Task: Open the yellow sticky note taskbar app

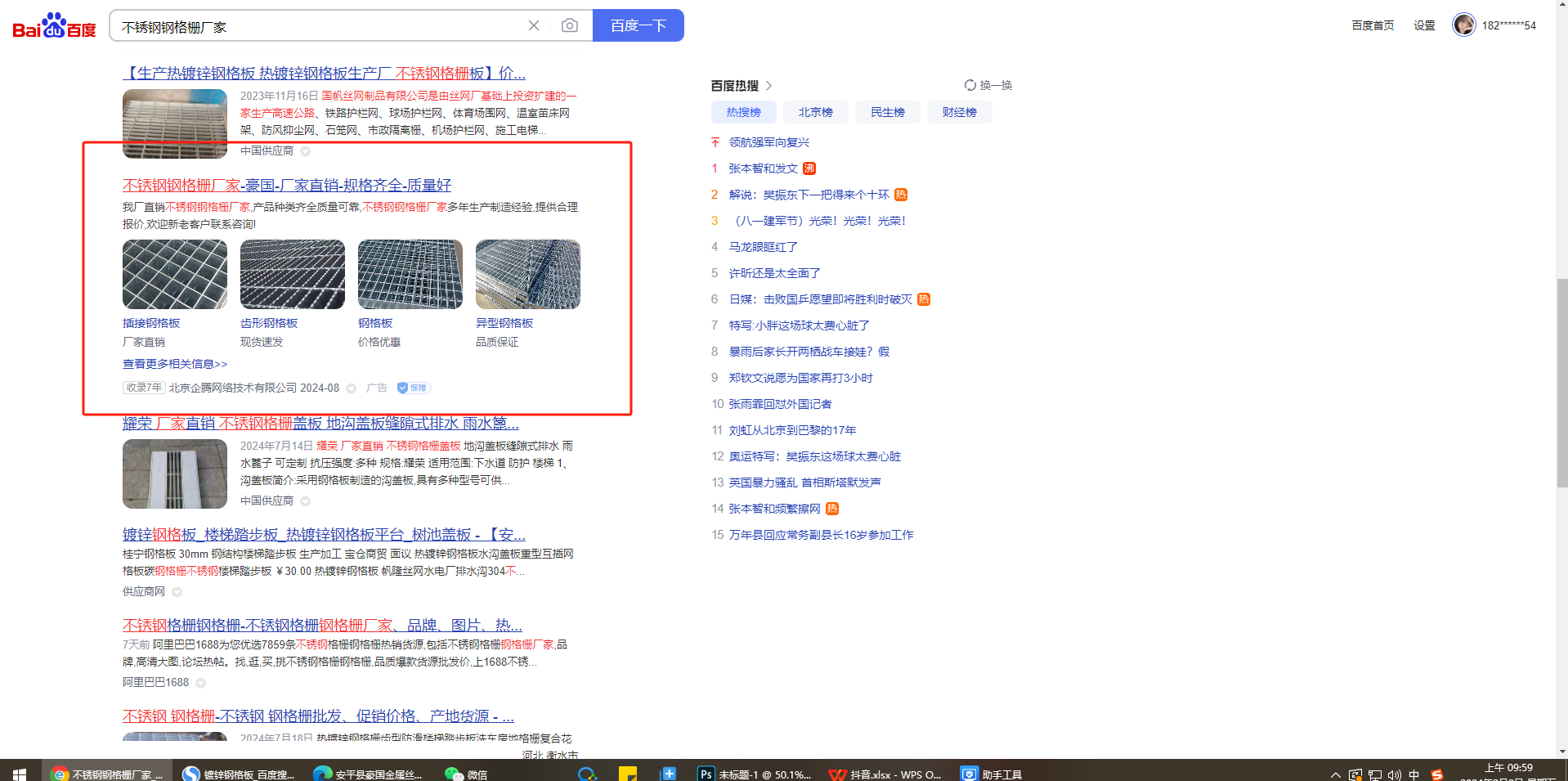Action: pyautogui.click(x=628, y=774)
